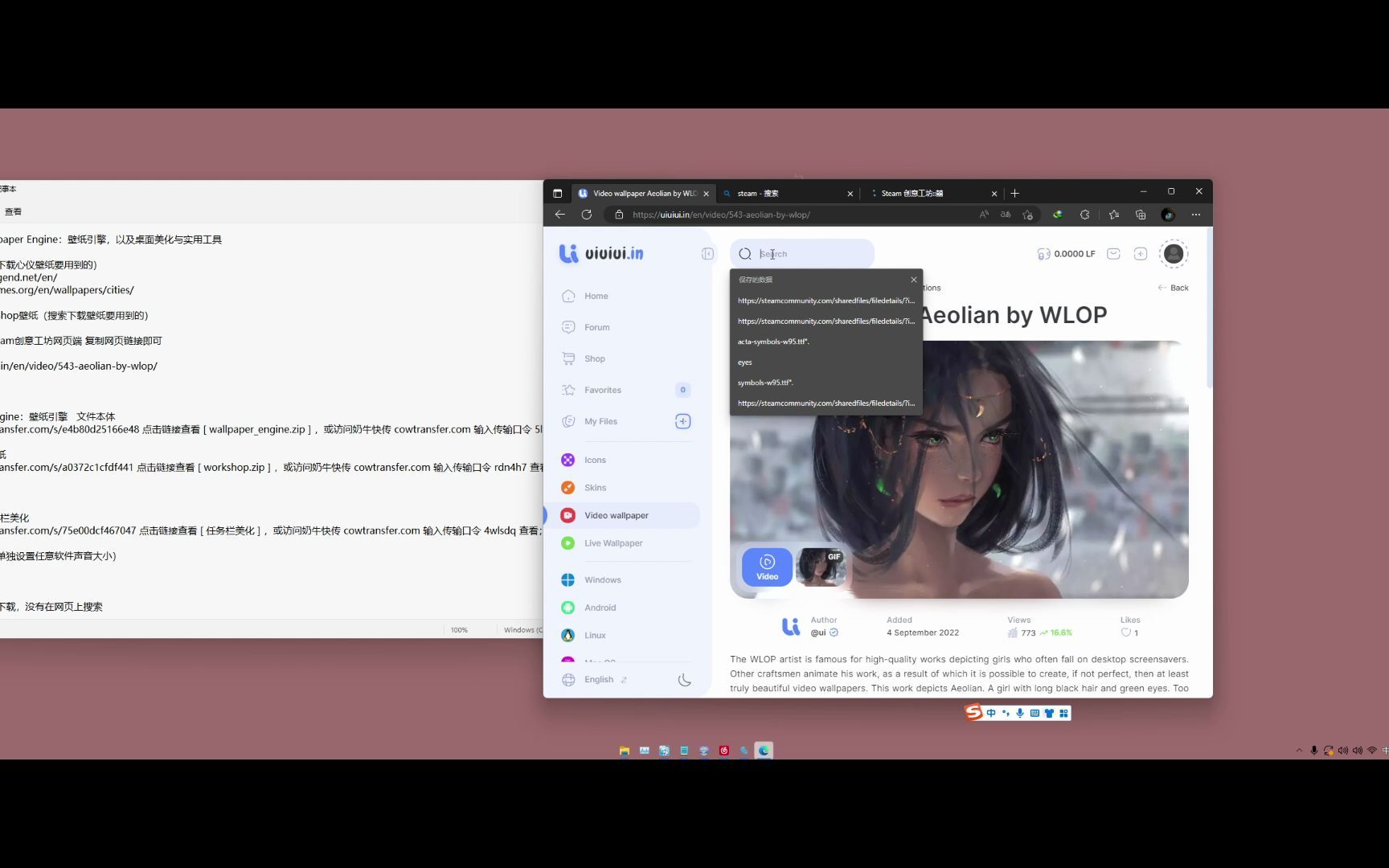Image resolution: width=1389 pixels, height=868 pixels.
Task: Open the Edge favorites list icon
Action: (x=1113, y=215)
